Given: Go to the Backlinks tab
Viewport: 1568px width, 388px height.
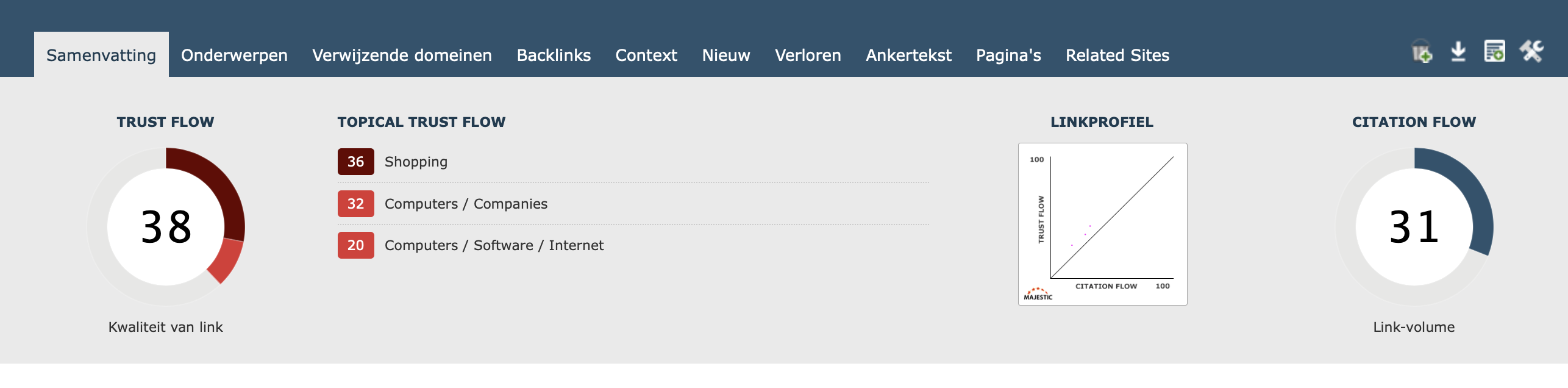Looking at the screenshot, I should (x=554, y=55).
